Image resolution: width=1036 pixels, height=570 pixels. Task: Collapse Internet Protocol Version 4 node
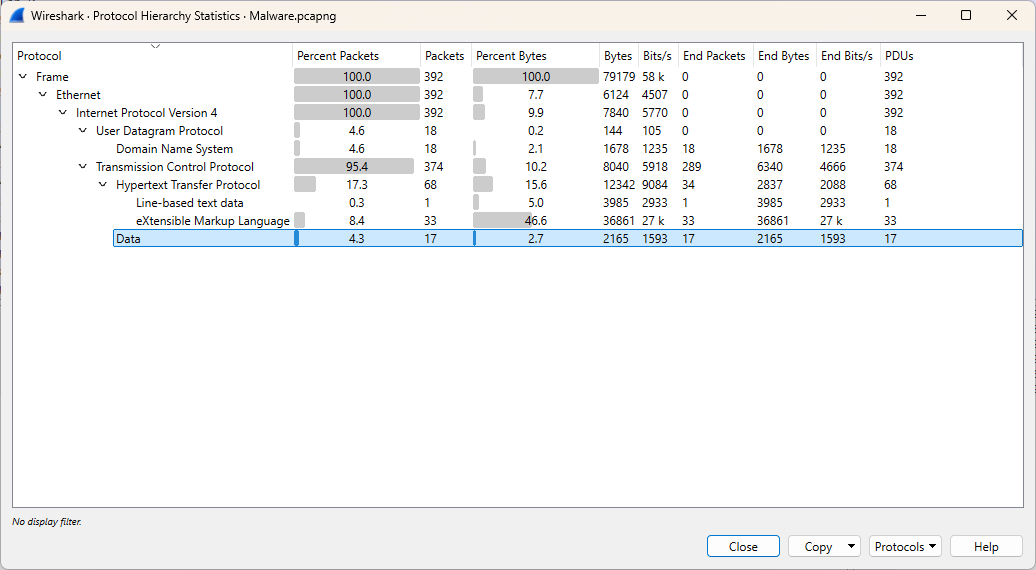point(63,112)
